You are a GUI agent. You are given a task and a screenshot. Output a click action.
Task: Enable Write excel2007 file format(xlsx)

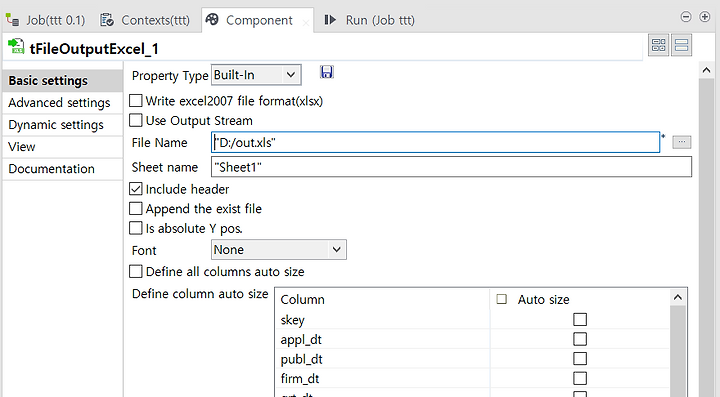click(135, 101)
